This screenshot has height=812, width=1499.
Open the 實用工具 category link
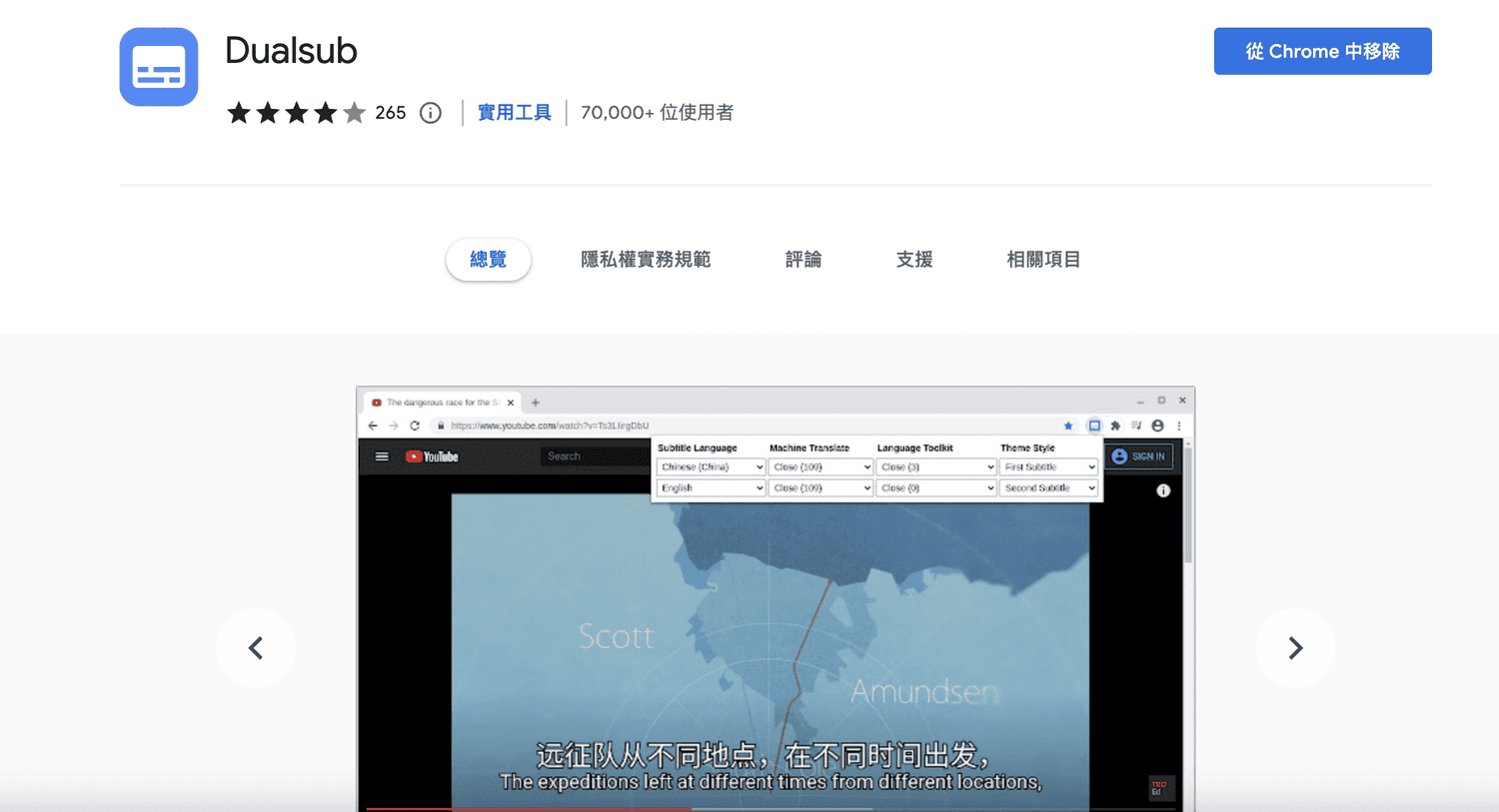click(515, 113)
